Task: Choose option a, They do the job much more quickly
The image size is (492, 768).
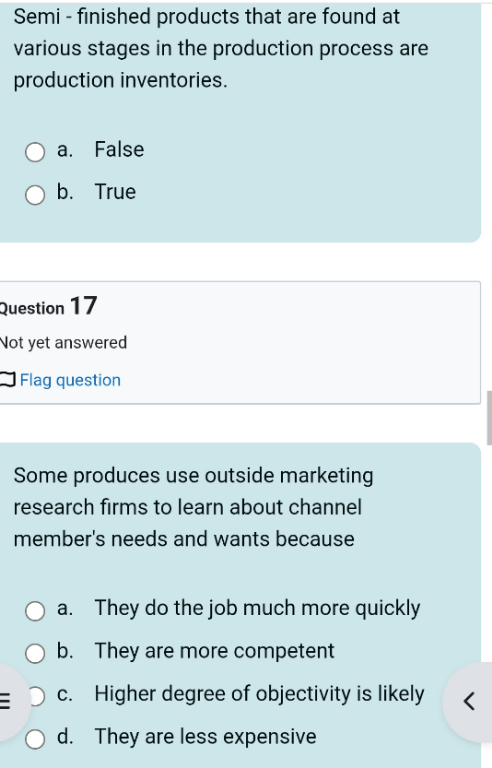Action: (x=35, y=611)
